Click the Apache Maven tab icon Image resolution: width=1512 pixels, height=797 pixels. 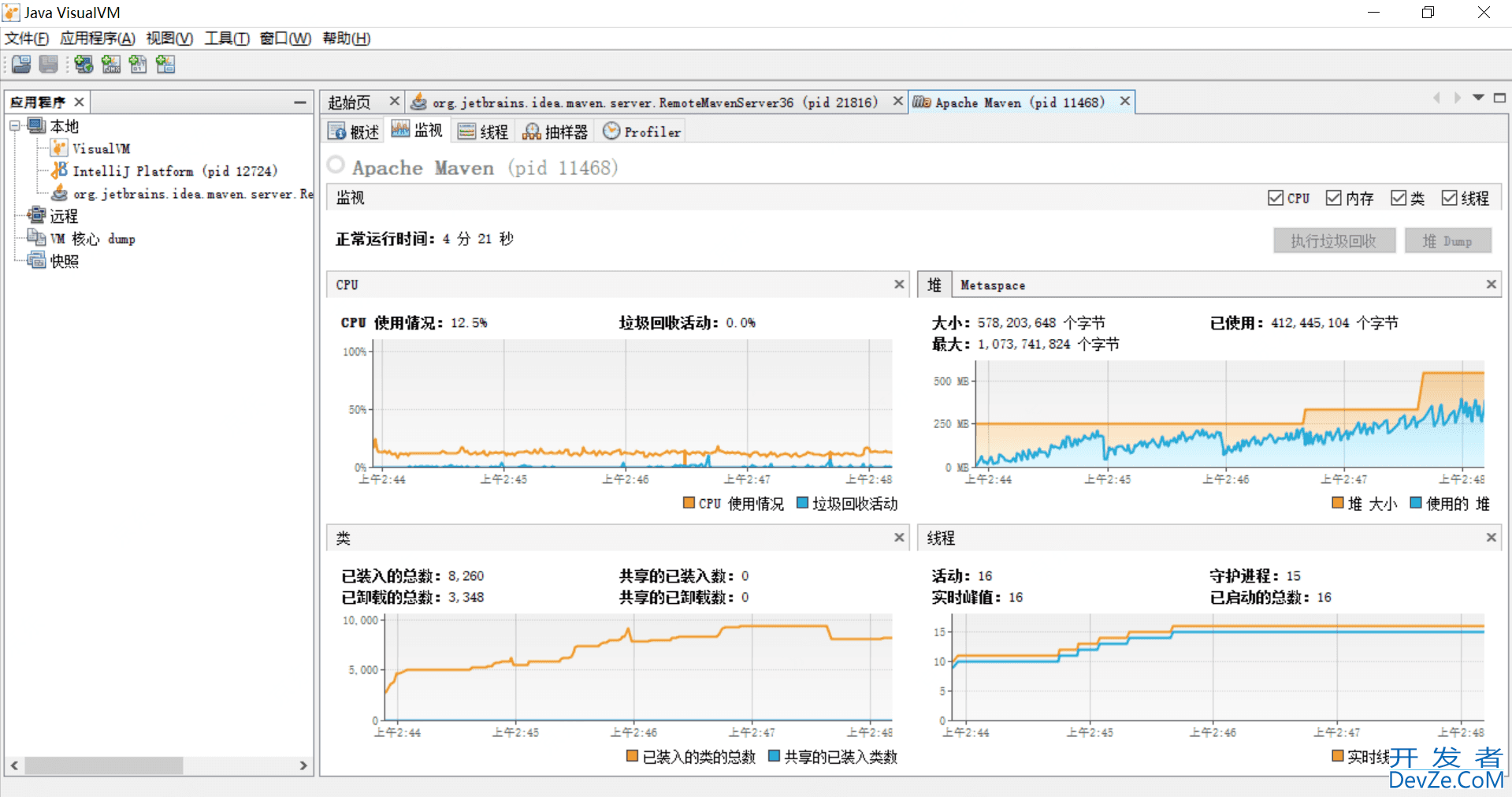click(921, 102)
